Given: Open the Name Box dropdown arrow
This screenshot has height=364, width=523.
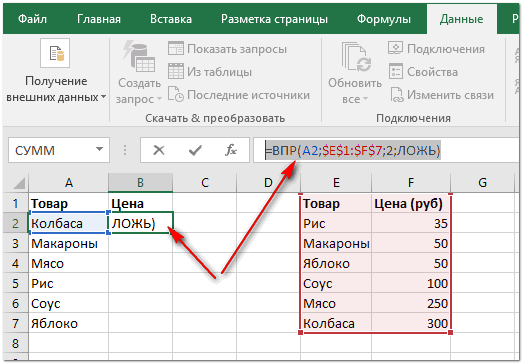Looking at the screenshot, I should coord(99,150).
